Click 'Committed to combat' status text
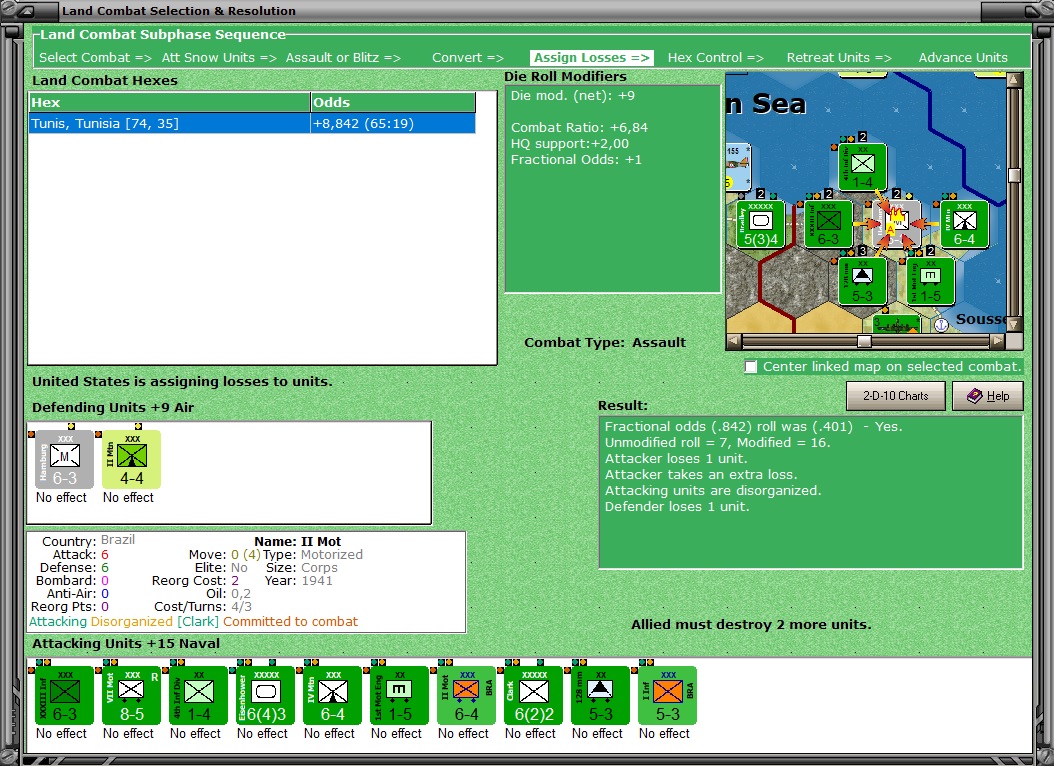The image size is (1054, 766). coord(290,622)
